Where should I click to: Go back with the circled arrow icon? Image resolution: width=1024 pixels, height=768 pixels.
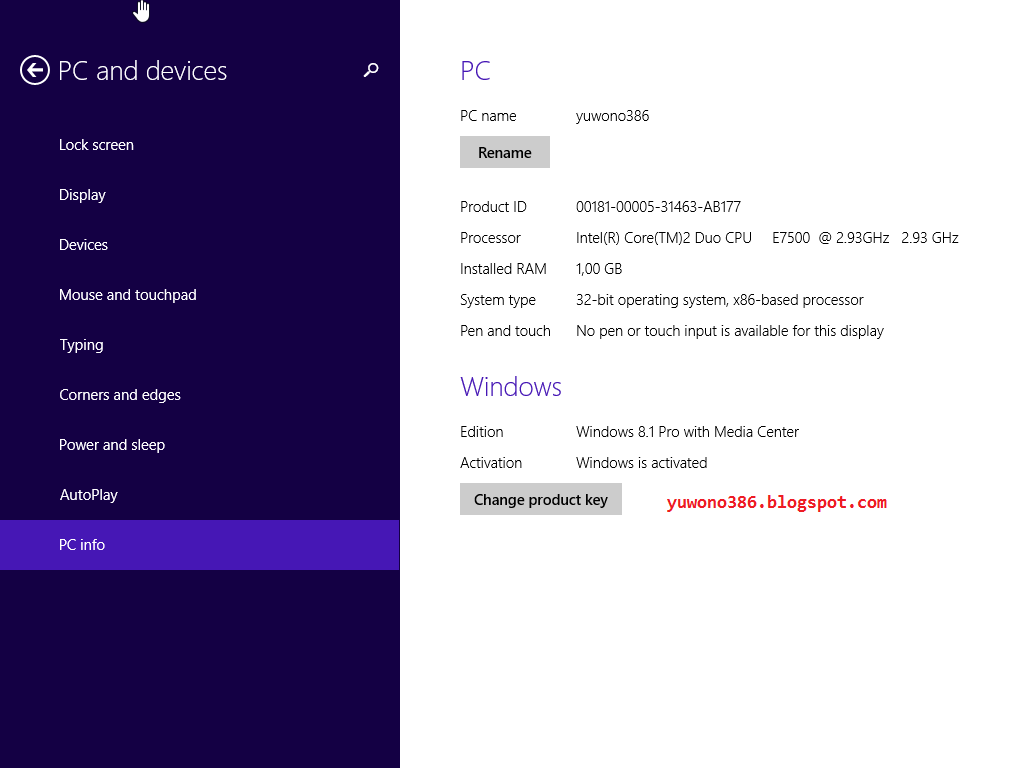[x=35, y=71]
